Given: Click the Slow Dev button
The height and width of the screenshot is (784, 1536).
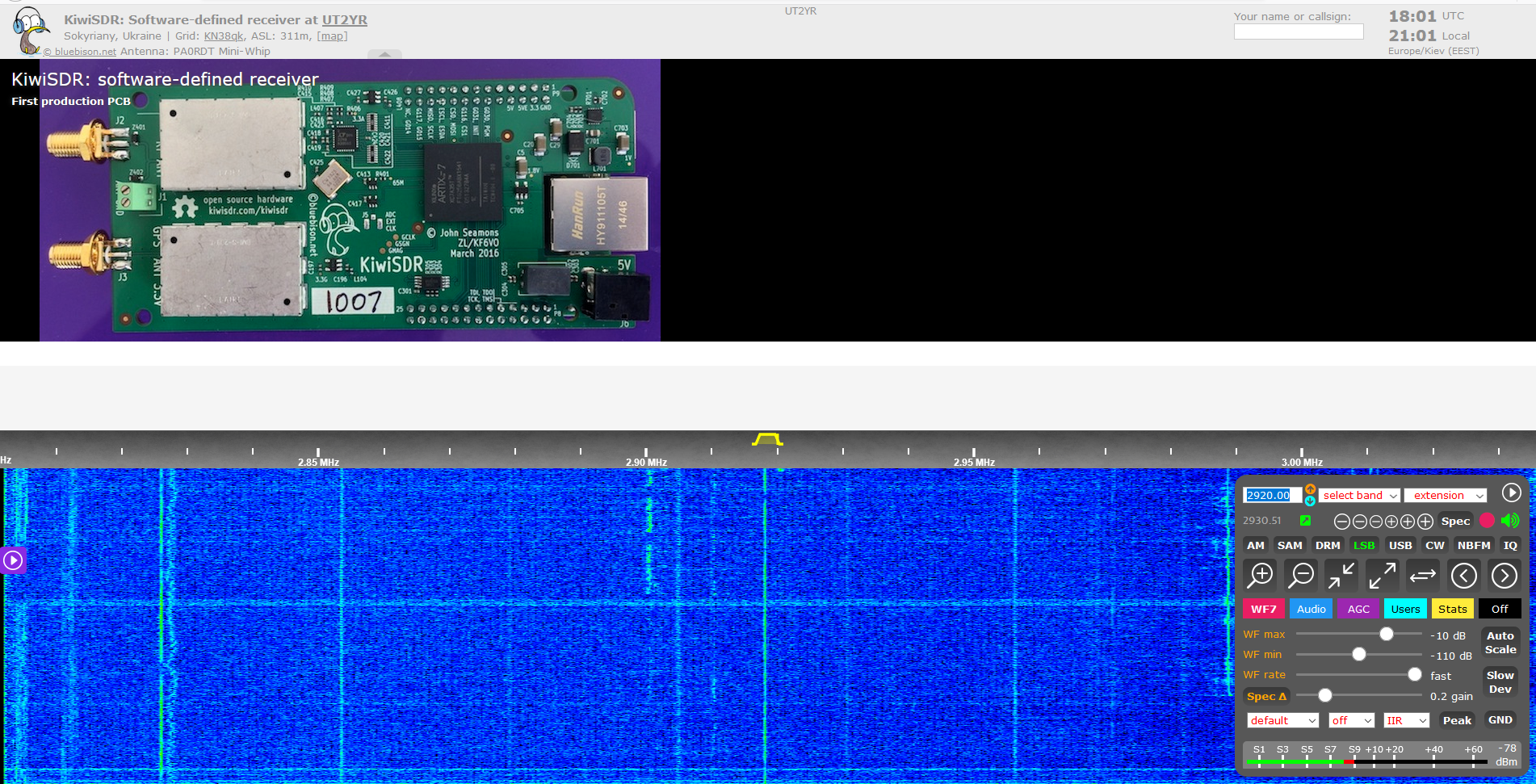Looking at the screenshot, I should click(1500, 682).
